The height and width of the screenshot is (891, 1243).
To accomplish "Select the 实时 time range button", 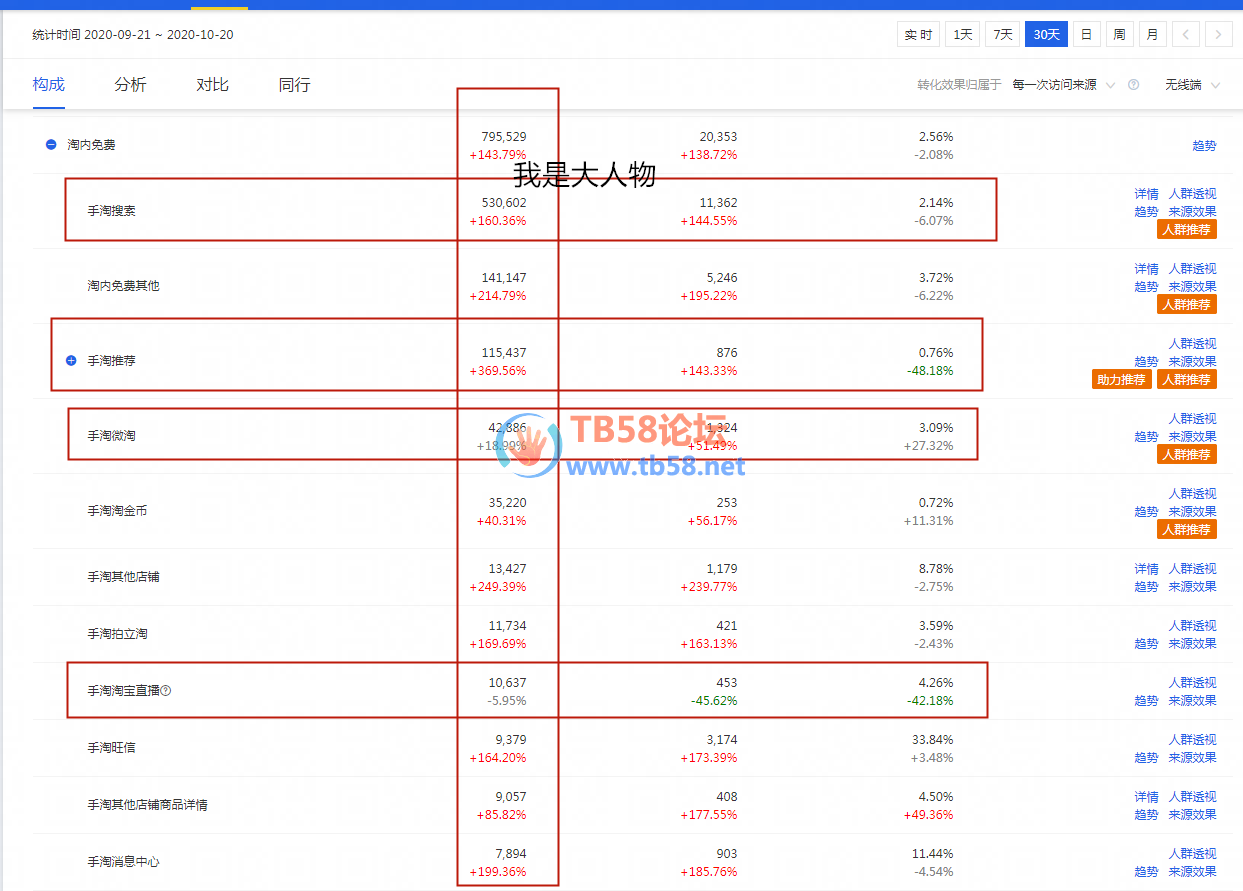I will coord(918,35).
